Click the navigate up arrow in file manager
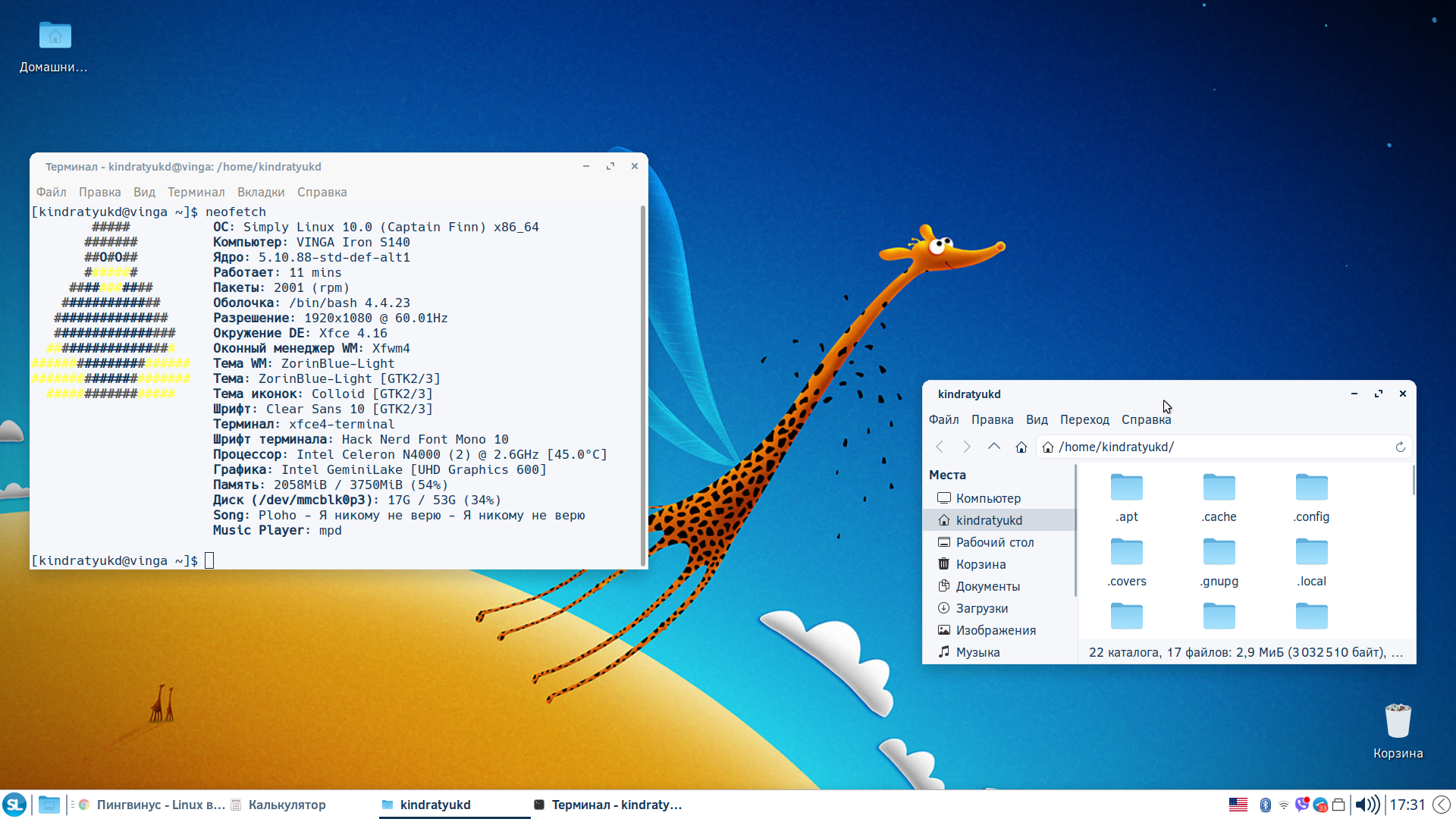1456x819 pixels. pyautogui.click(x=993, y=447)
